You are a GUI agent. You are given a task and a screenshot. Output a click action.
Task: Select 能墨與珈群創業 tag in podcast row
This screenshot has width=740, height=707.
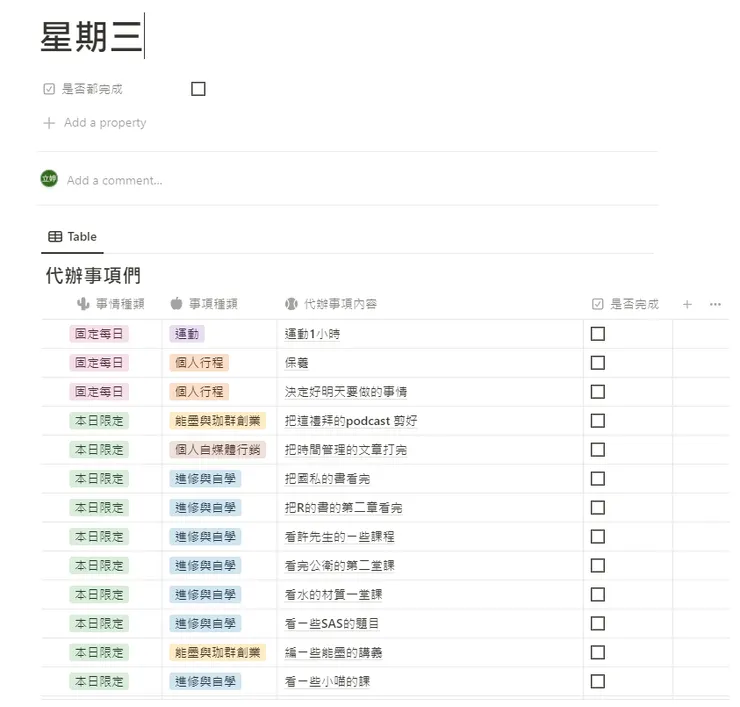pyautogui.click(x=218, y=421)
